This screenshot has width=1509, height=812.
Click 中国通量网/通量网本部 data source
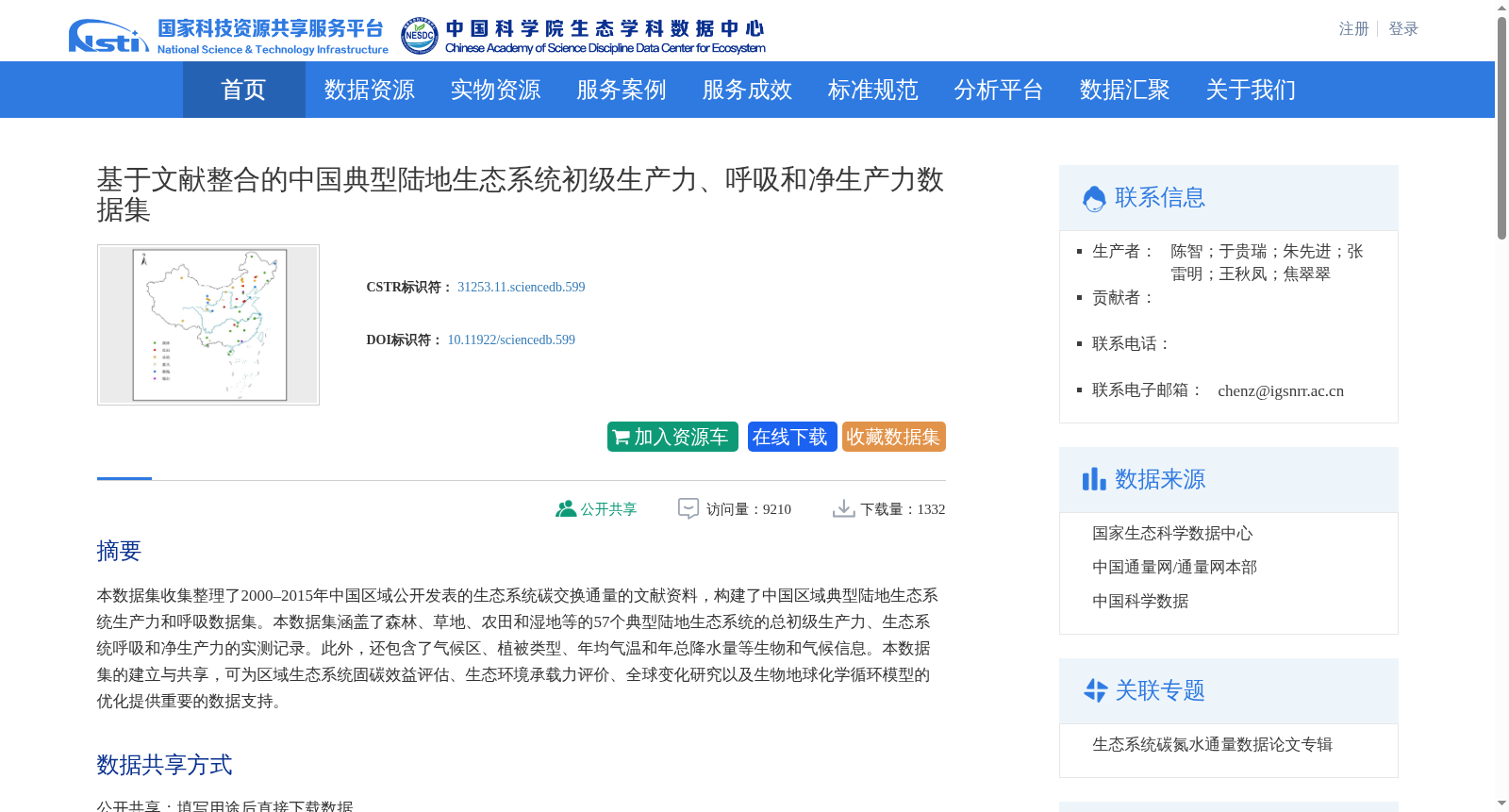1174,567
